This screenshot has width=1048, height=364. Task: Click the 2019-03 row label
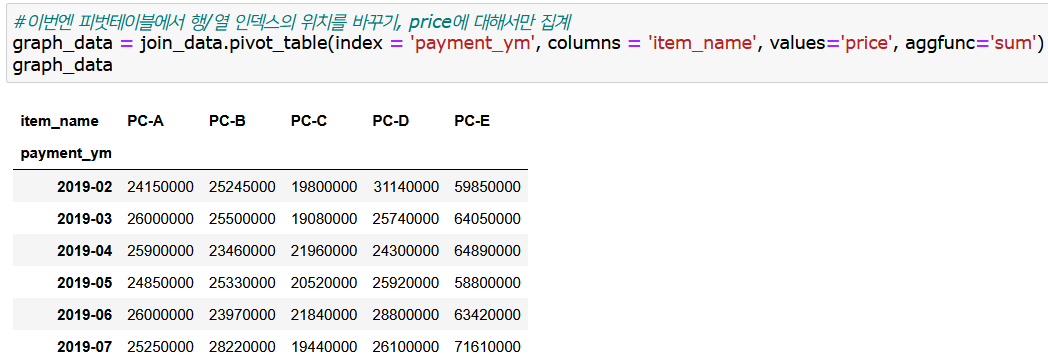85,218
